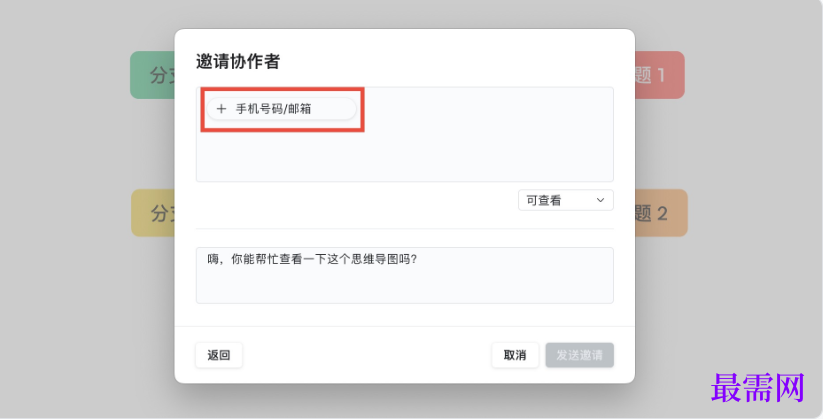823x419 pixels.
Task: Click the plus icon for adding a collaborator
Action: 221,108
